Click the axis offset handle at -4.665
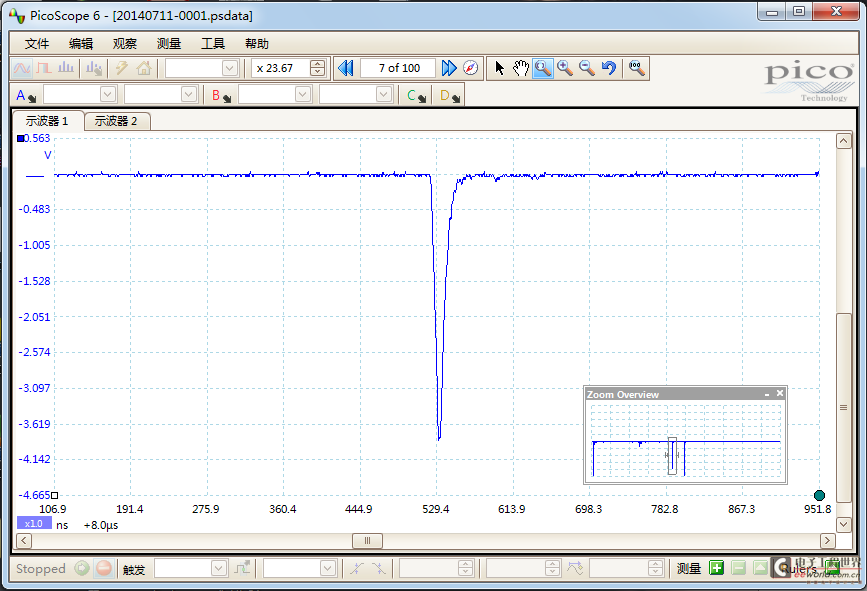This screenshot has width=867, height=591. [54, 495]
